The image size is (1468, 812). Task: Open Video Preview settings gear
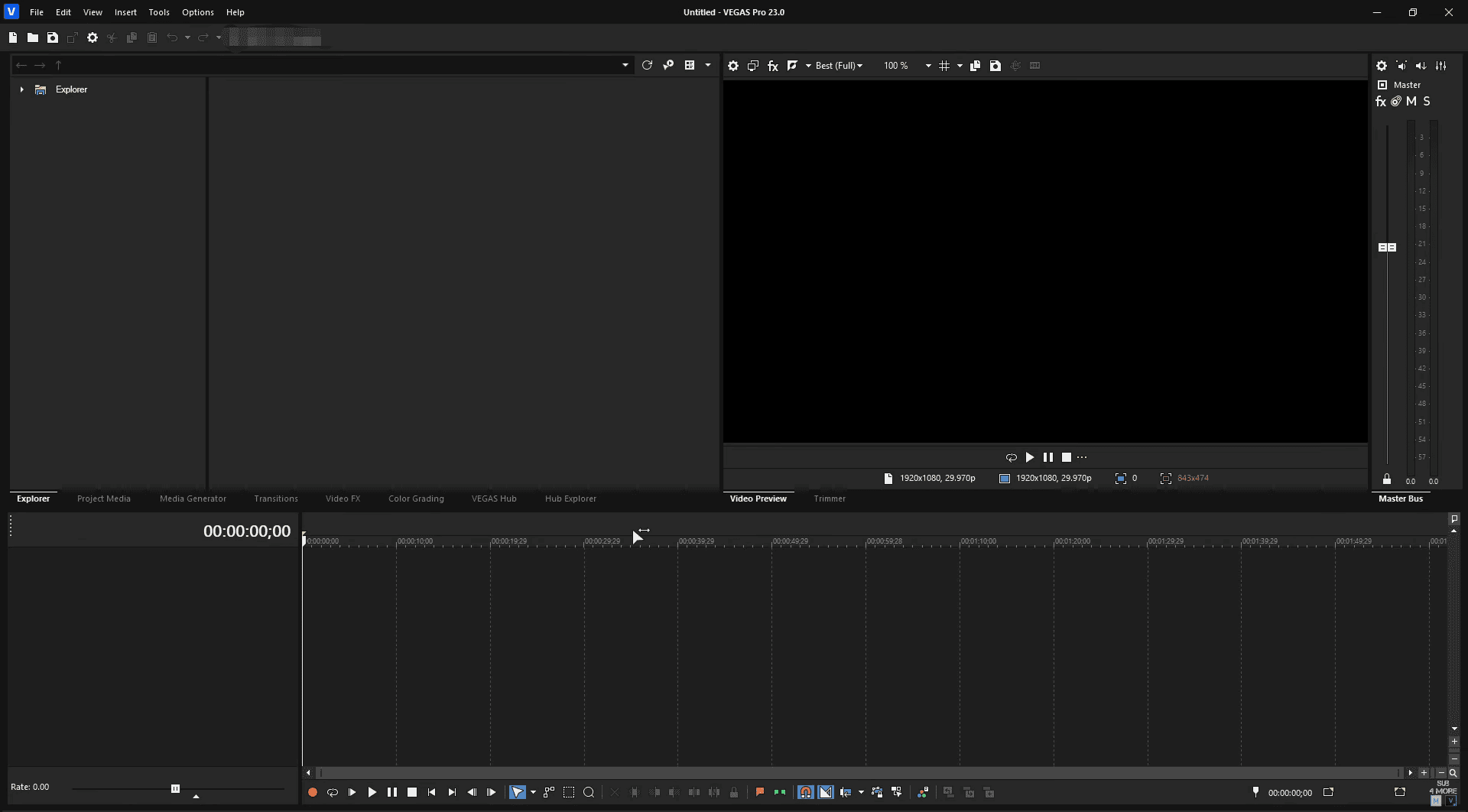(733, 66)
